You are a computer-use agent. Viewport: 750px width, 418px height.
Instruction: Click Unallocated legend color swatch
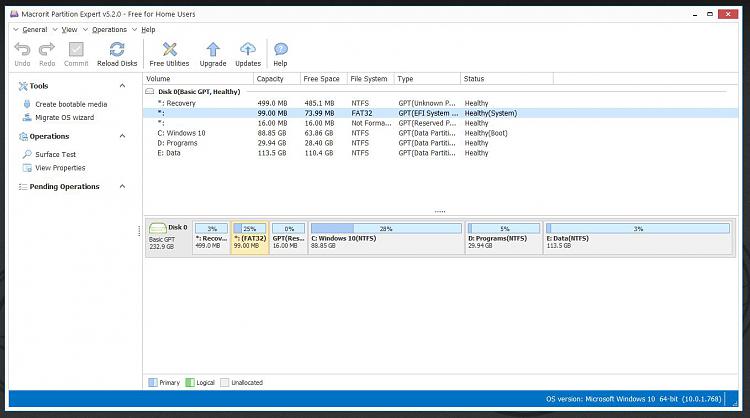pos(224,383)
